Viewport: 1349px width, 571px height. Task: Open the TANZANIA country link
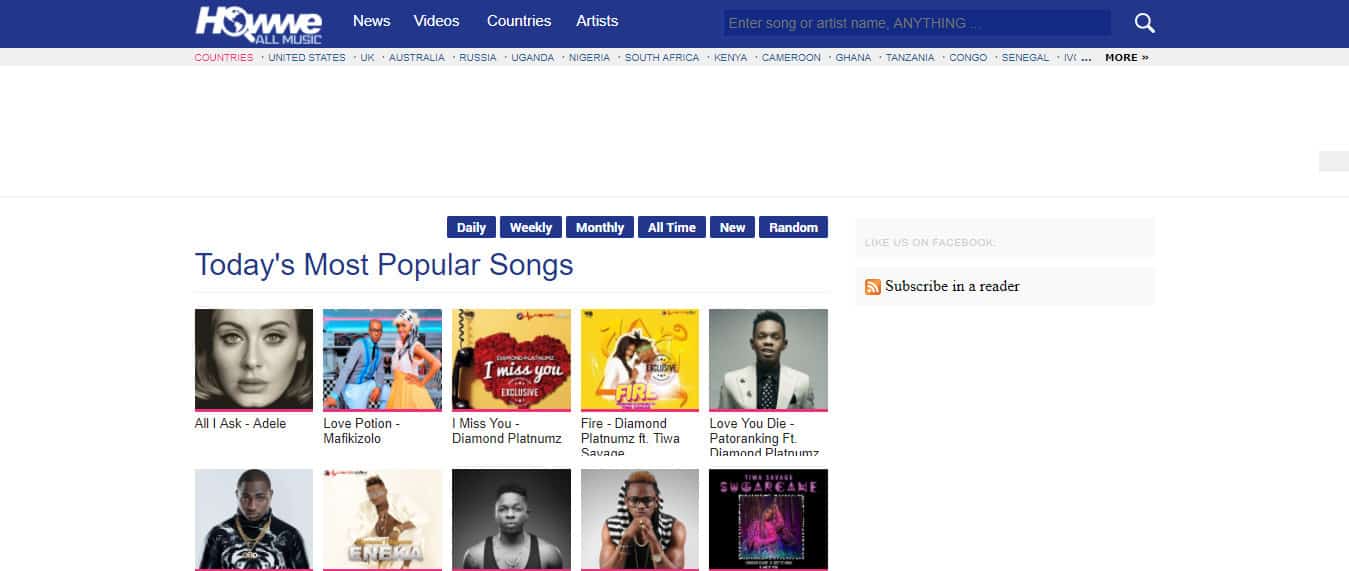910,57
